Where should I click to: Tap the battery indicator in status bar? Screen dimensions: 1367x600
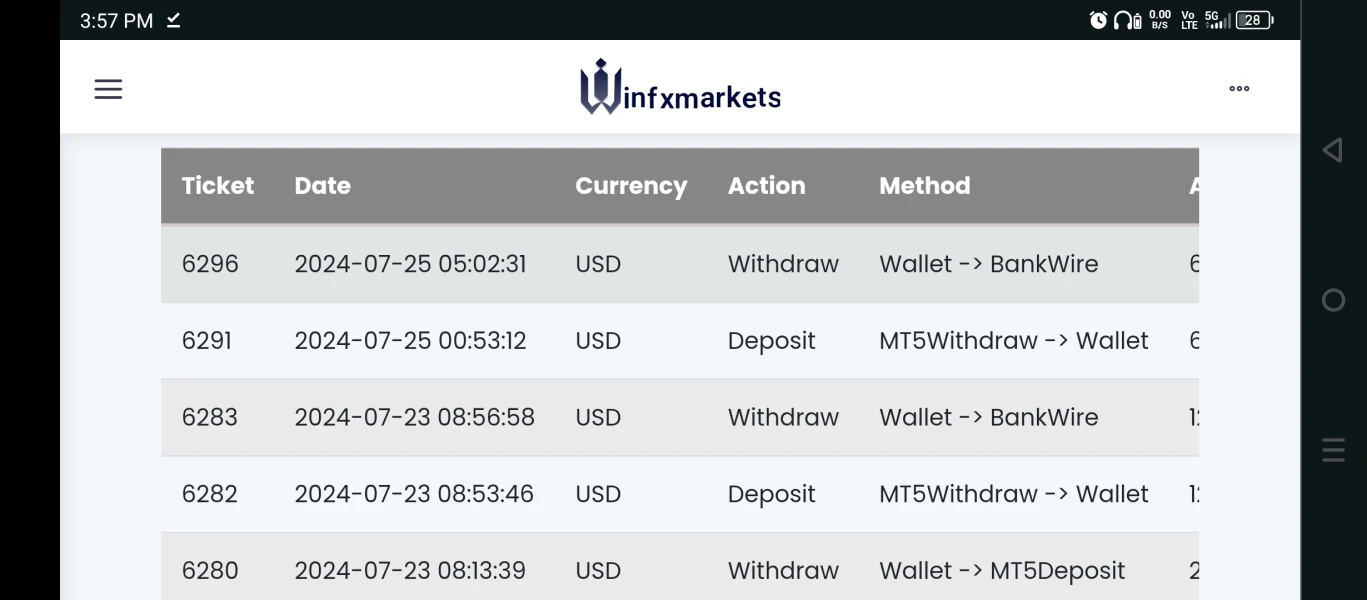pos(1254,20)
